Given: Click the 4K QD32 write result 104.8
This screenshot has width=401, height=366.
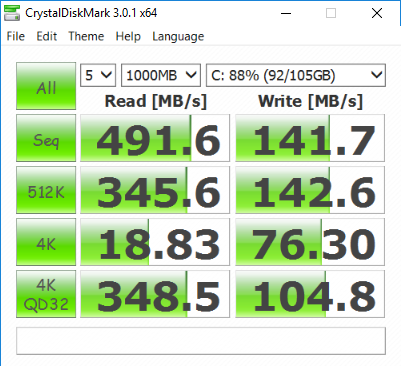Looking at the screenshot, I should coord(310,294).
